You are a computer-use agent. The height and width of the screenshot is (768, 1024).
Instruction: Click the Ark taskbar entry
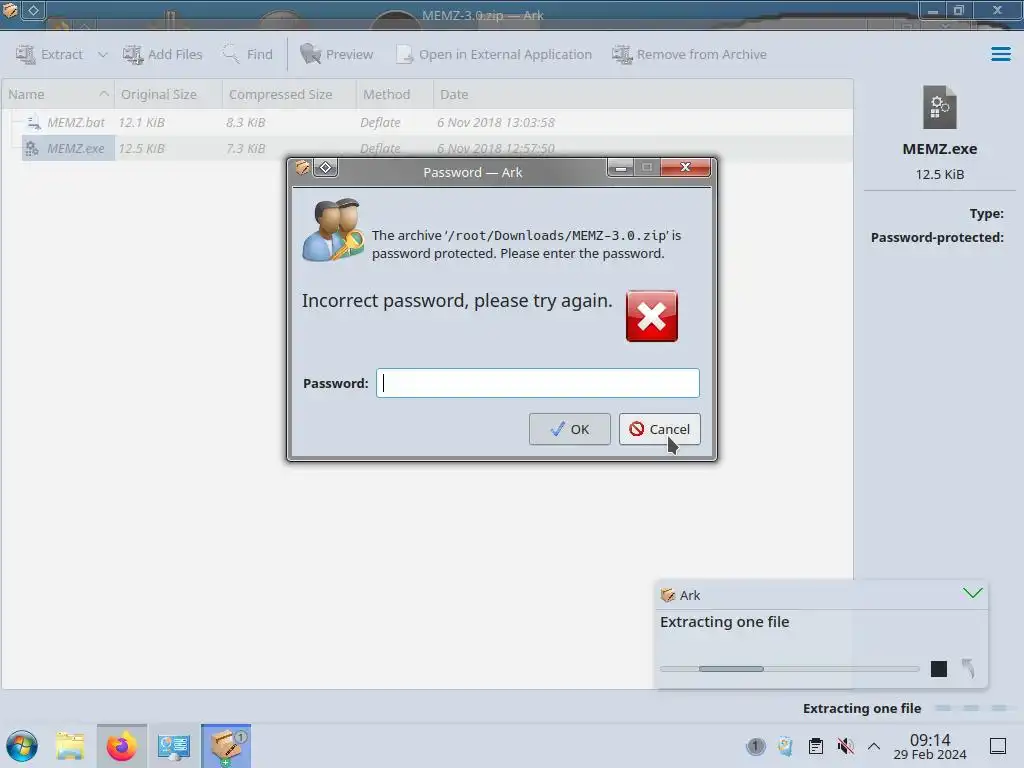(x=226, y=746)
